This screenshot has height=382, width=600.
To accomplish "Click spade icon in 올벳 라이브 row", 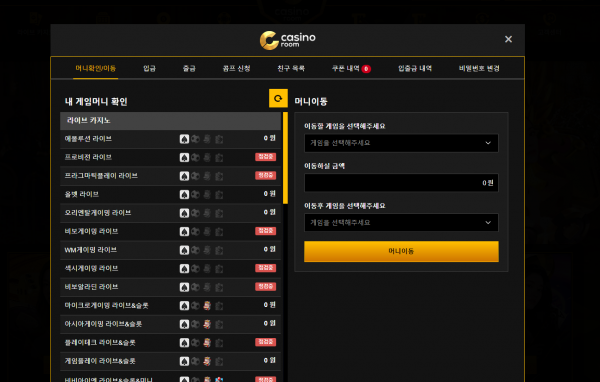I will click(x=184, y=194).
